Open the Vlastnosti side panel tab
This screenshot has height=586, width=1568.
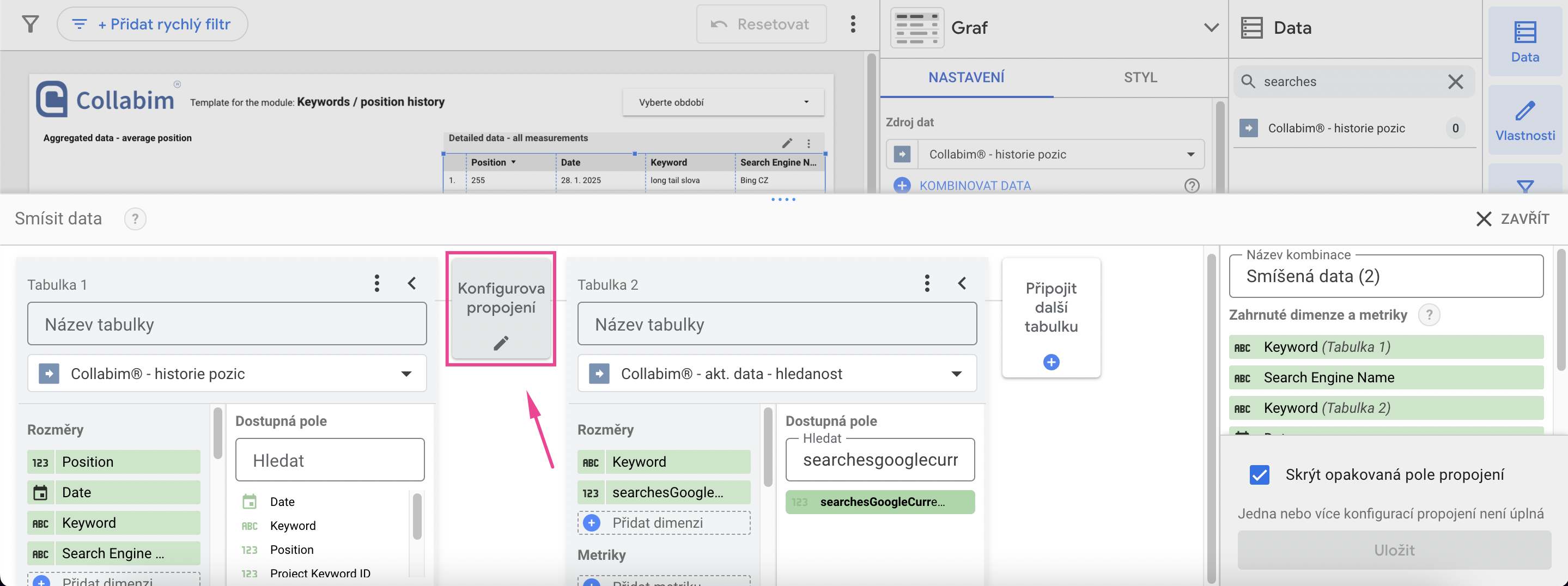1524,120
